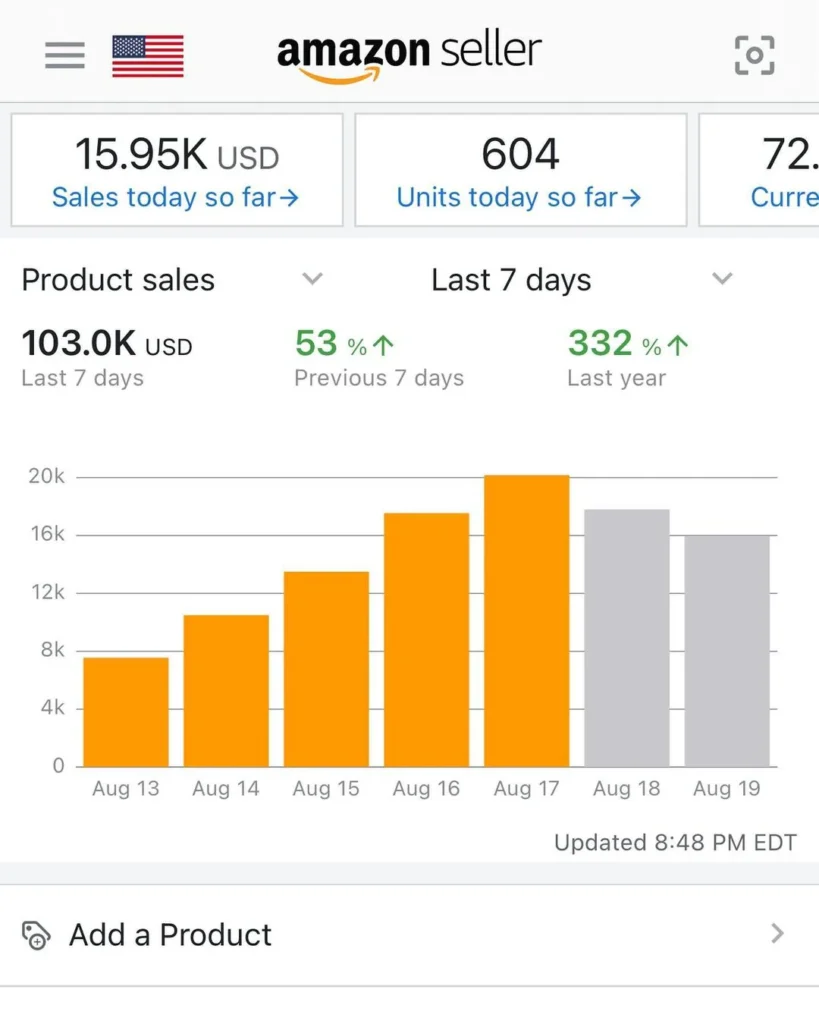Tap the Amazon Seller logo
Image resolution: width=819 pixels, height=1024 pixels.
pyautogui.click(x=409, y=55)
